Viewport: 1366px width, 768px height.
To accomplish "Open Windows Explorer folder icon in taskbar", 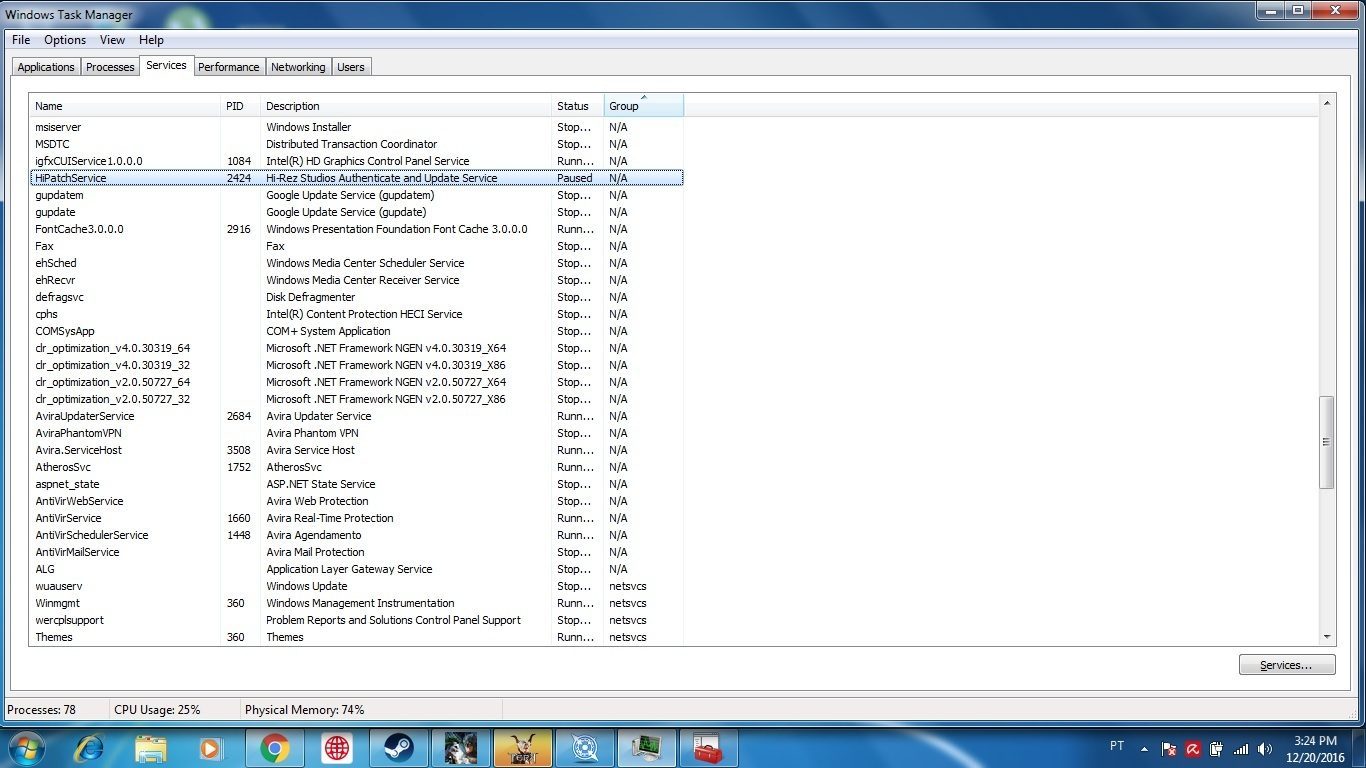I will click(151, 748).
